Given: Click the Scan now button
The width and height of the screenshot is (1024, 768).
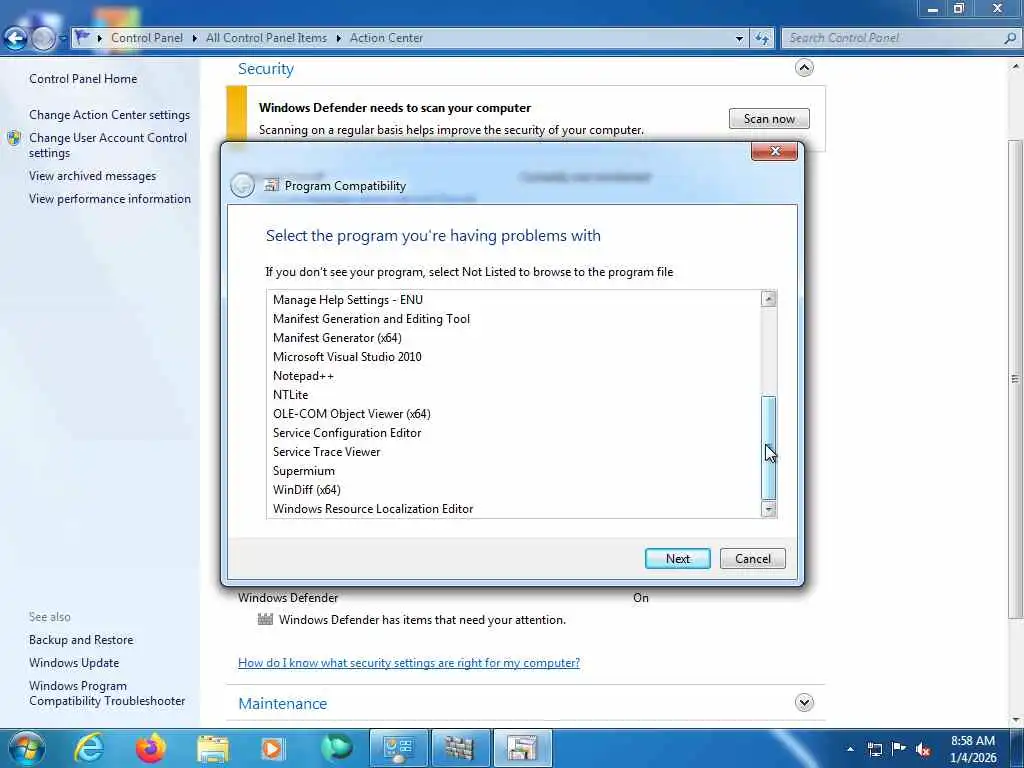Looking at the screenshot, I should click(x=769, y=119).
